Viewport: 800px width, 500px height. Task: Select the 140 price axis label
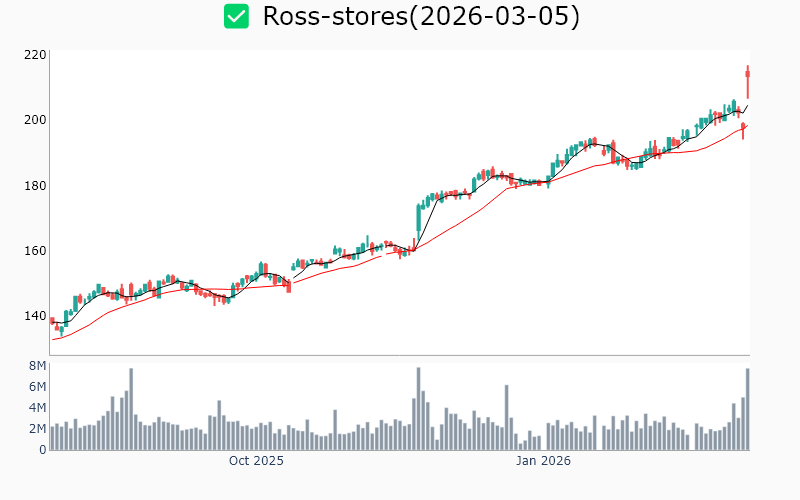[35, 317]
